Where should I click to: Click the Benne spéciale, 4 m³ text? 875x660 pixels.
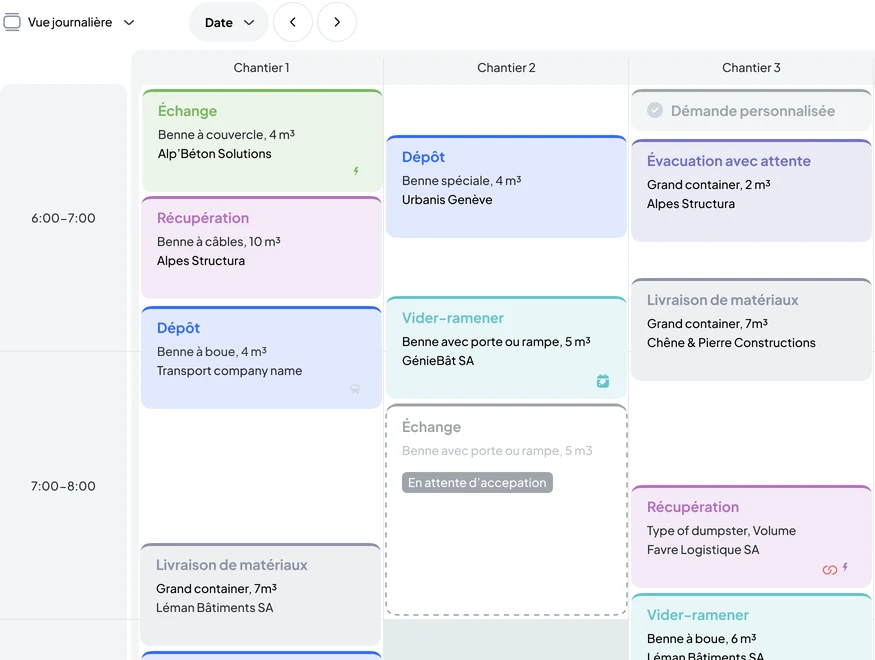point(461,181)
